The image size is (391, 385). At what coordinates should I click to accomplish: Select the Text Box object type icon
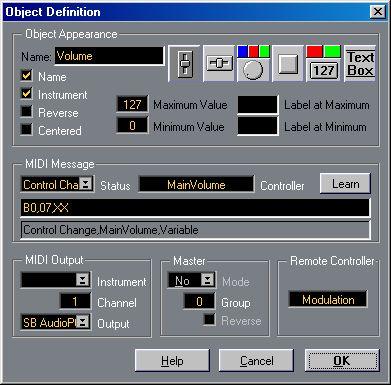[360, 64]
